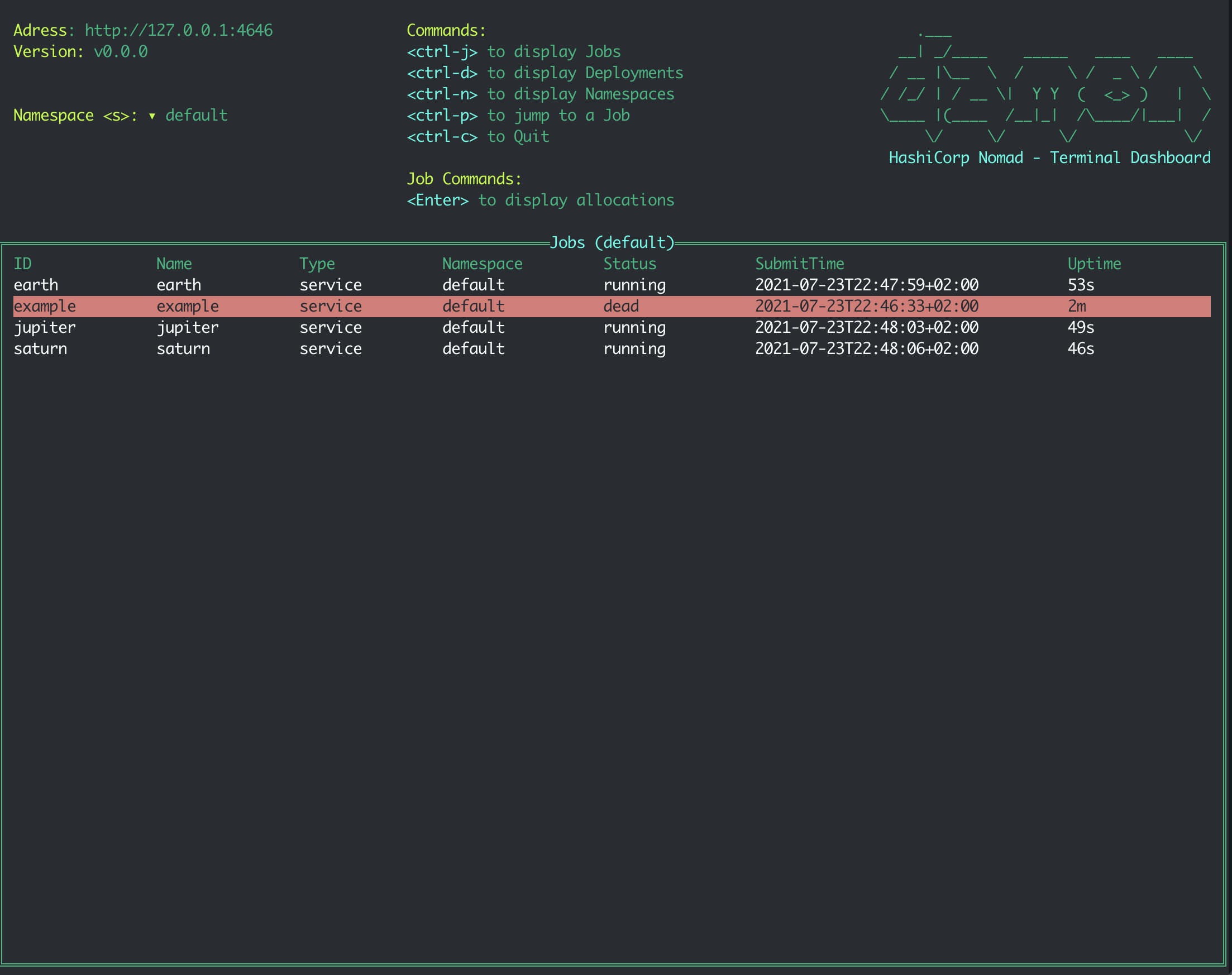Click the ctrl-n display Namespaces command
1232x975 pixels.
(x=540, y=94)
